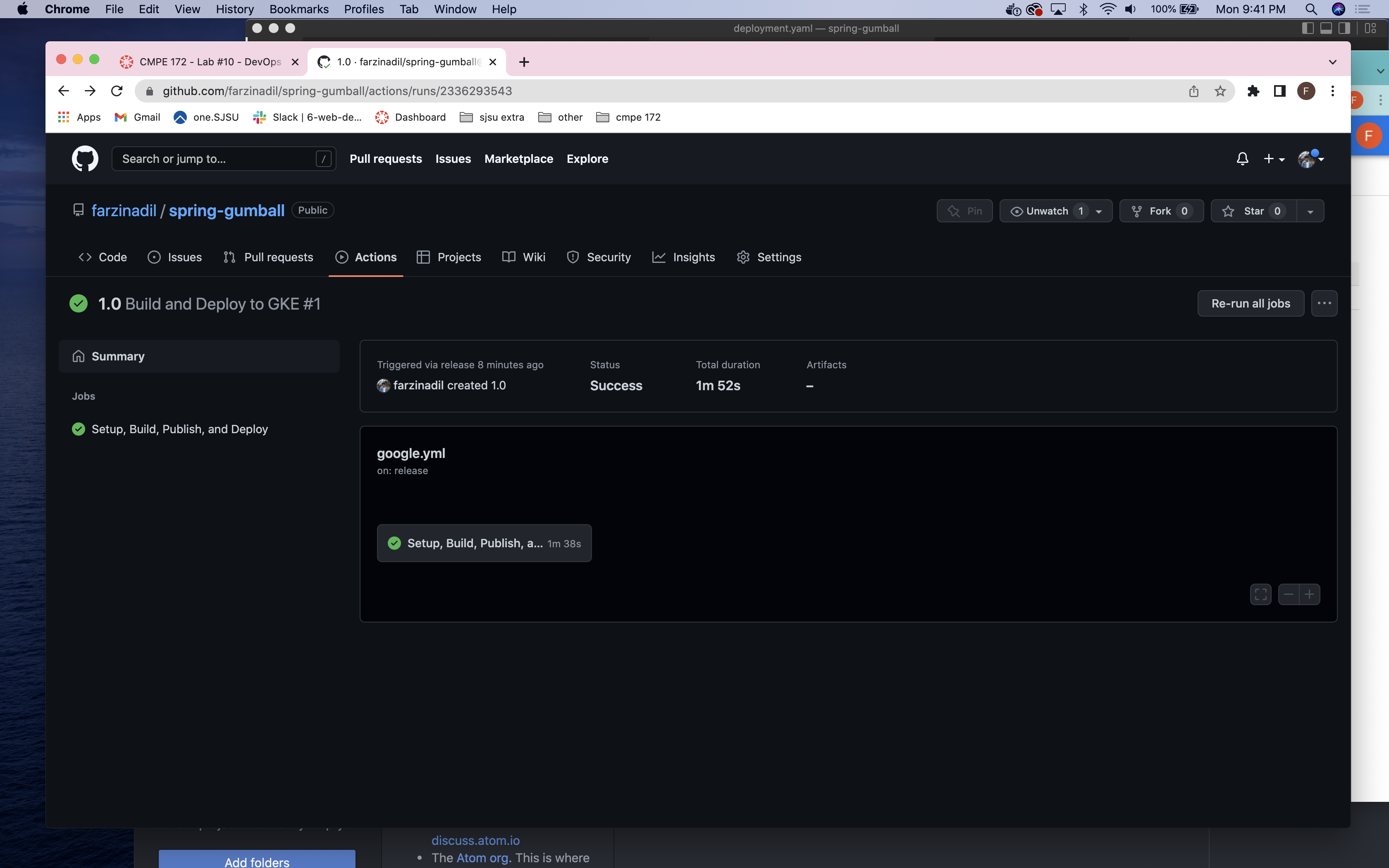Screen dimensions: 1389x868
Task: Reload the current page
Action: [x=117, y=91]
